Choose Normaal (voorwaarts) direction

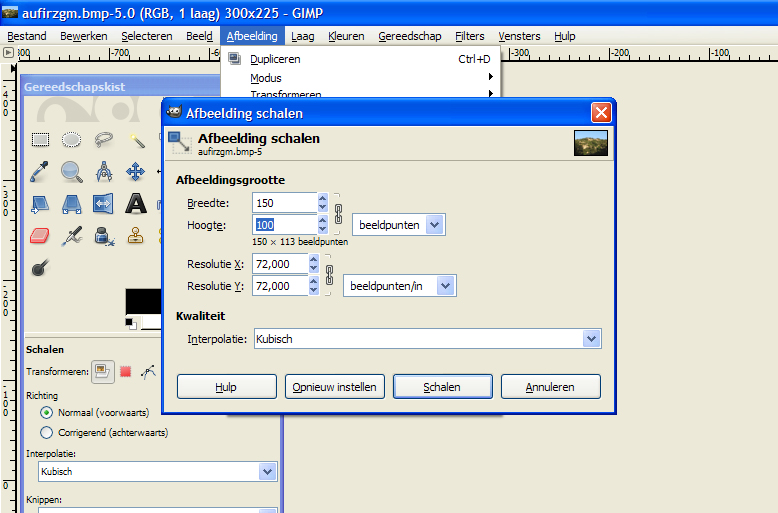click(46, 413)
